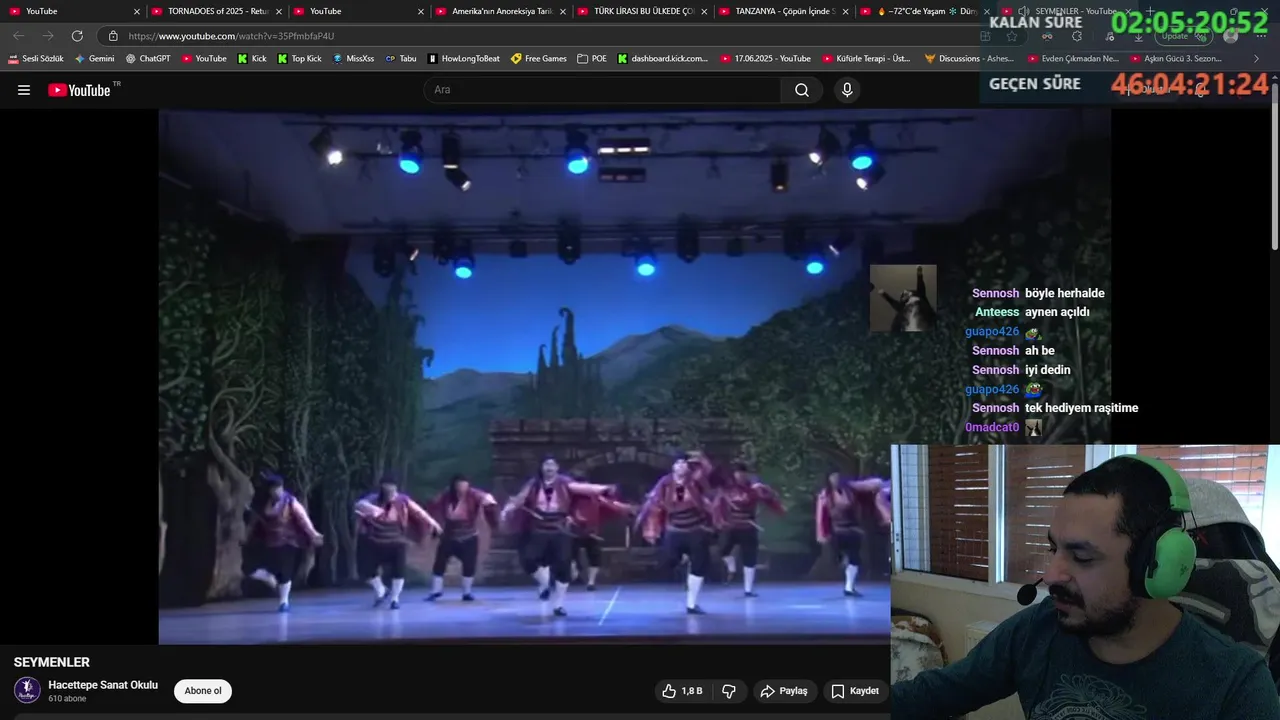Click the 610 abone subscriber count
Screen dimensions: 1280x720
pyautogui.click(x=67, y=699)
